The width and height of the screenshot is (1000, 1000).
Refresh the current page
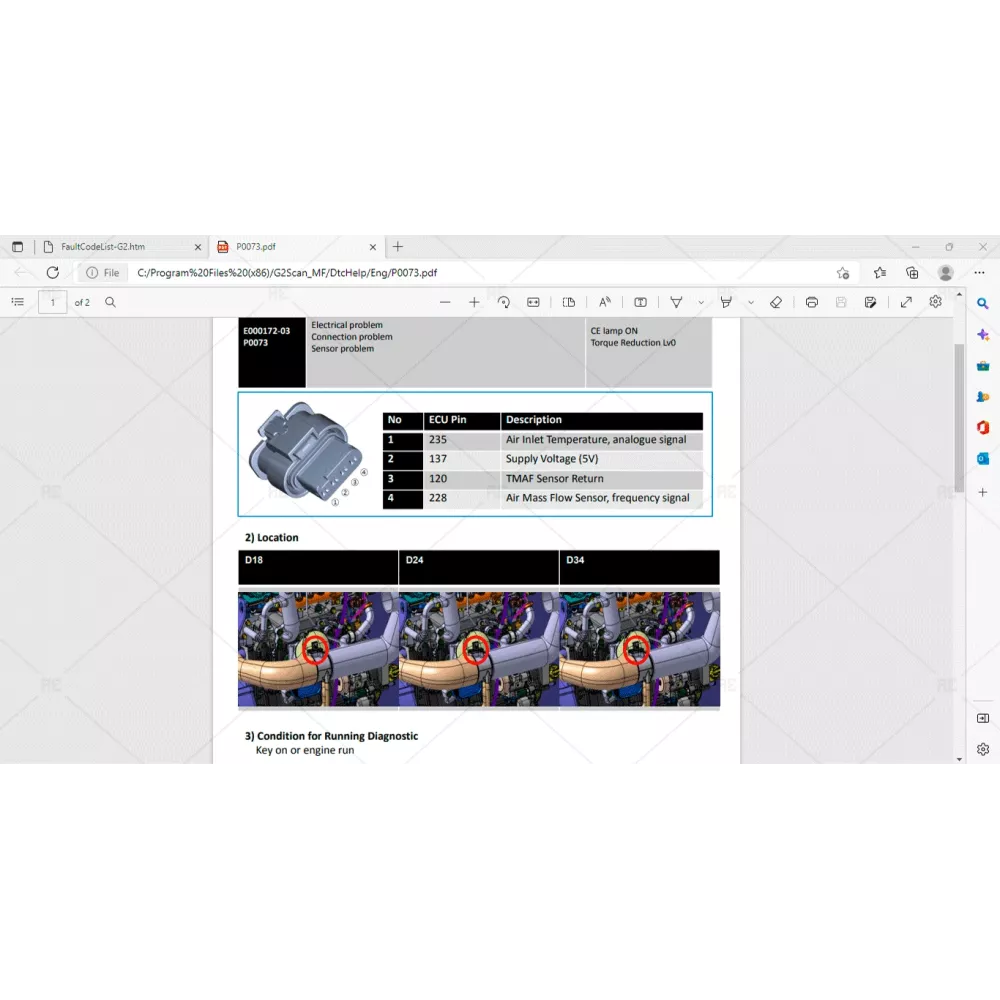[x=53, y=272]
